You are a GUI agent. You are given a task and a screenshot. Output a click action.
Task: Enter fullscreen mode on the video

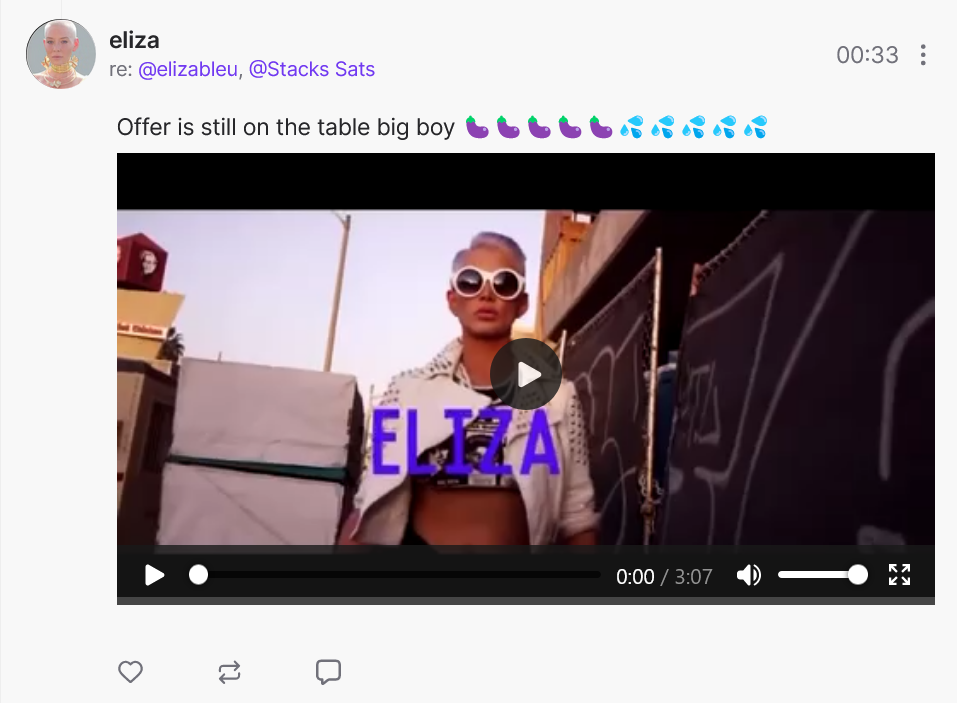click(x=899, y=575)
